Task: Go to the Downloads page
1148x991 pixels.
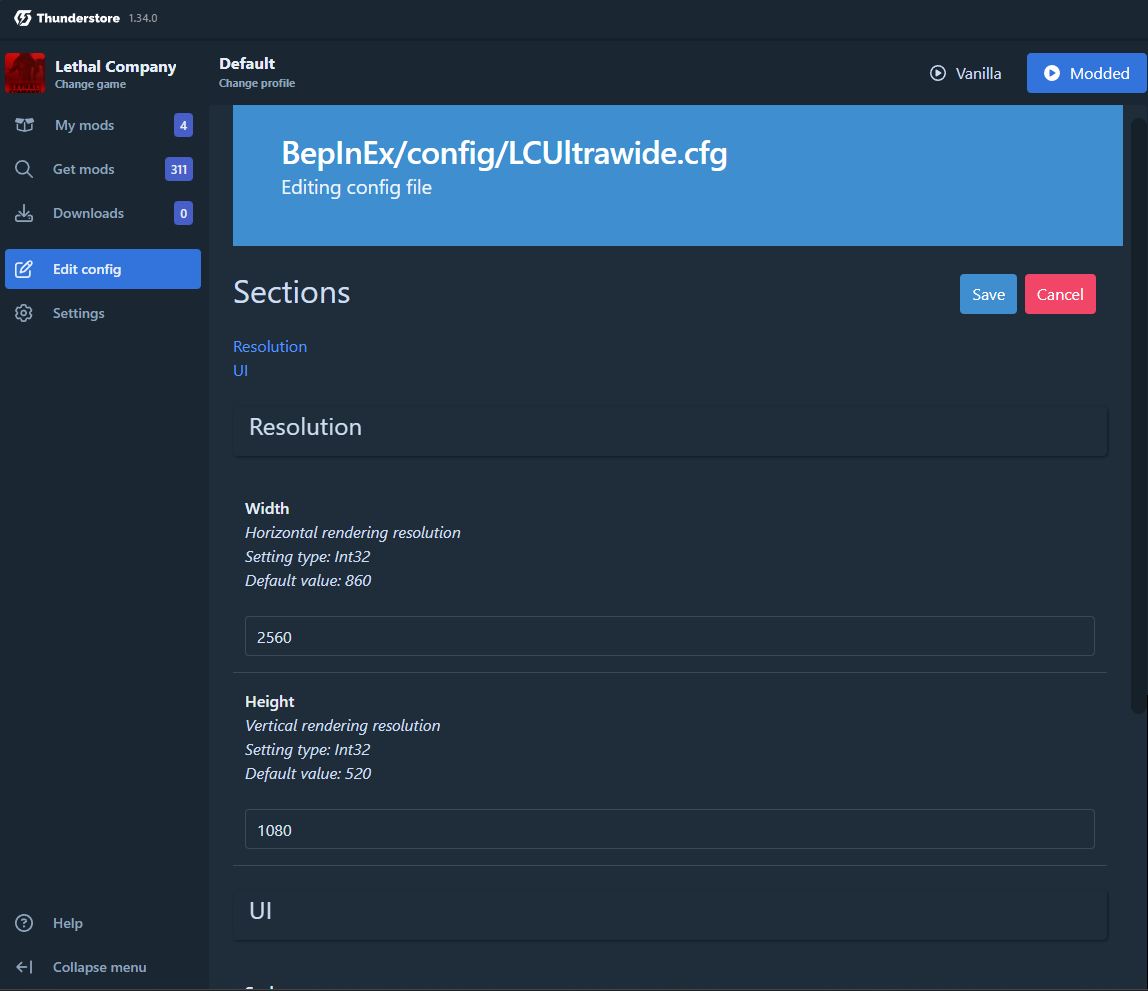Action: coord(102,213)
